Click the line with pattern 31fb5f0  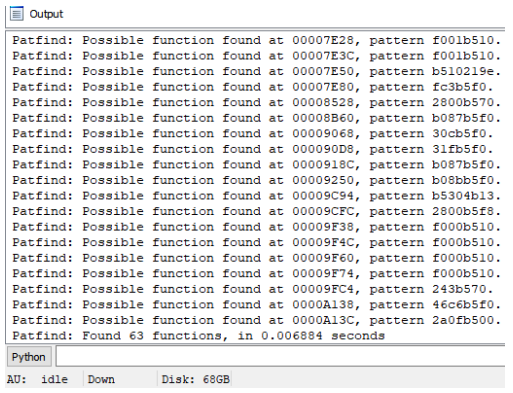point(253,149)
